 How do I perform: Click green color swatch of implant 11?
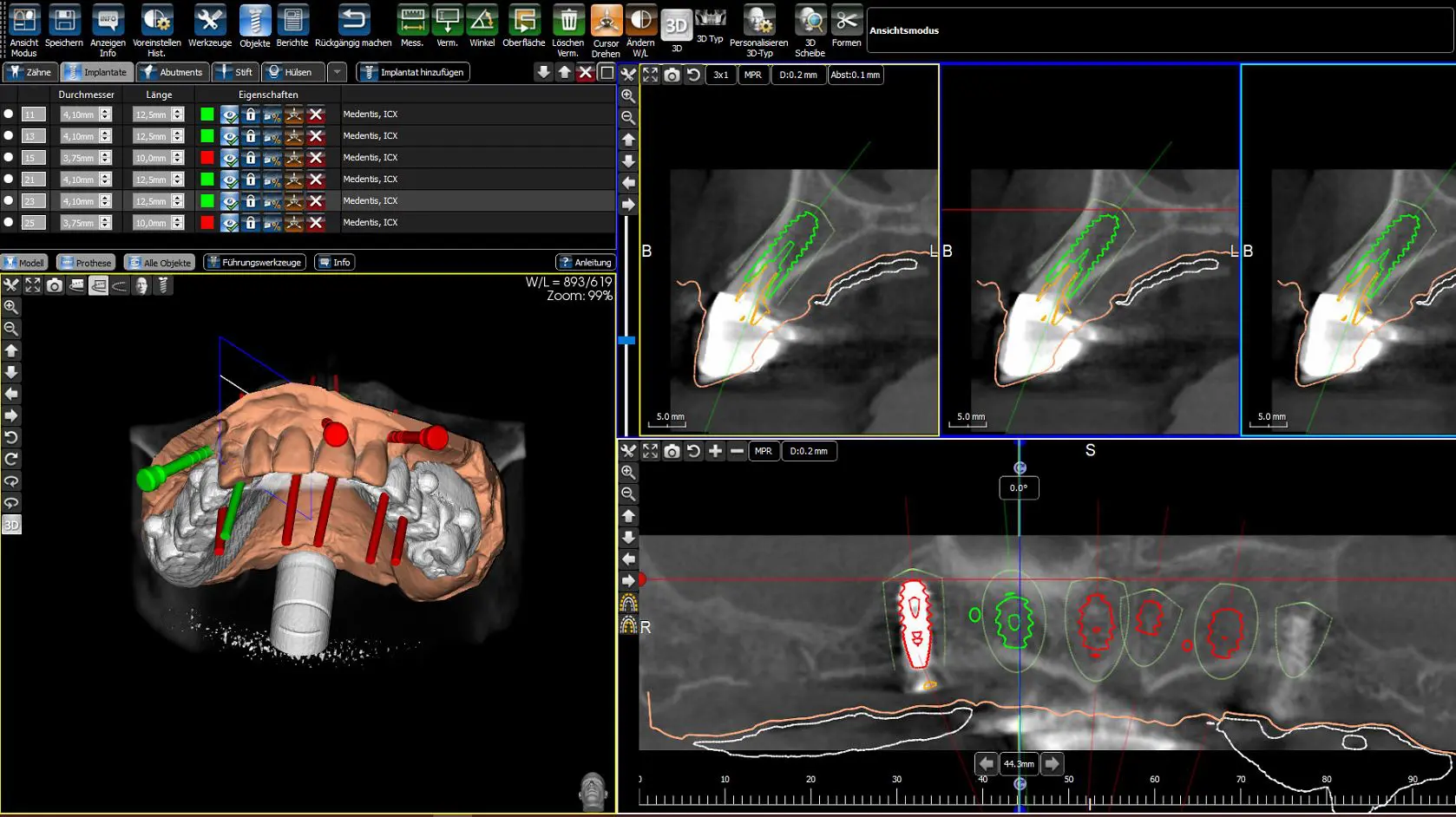(207, 114)
